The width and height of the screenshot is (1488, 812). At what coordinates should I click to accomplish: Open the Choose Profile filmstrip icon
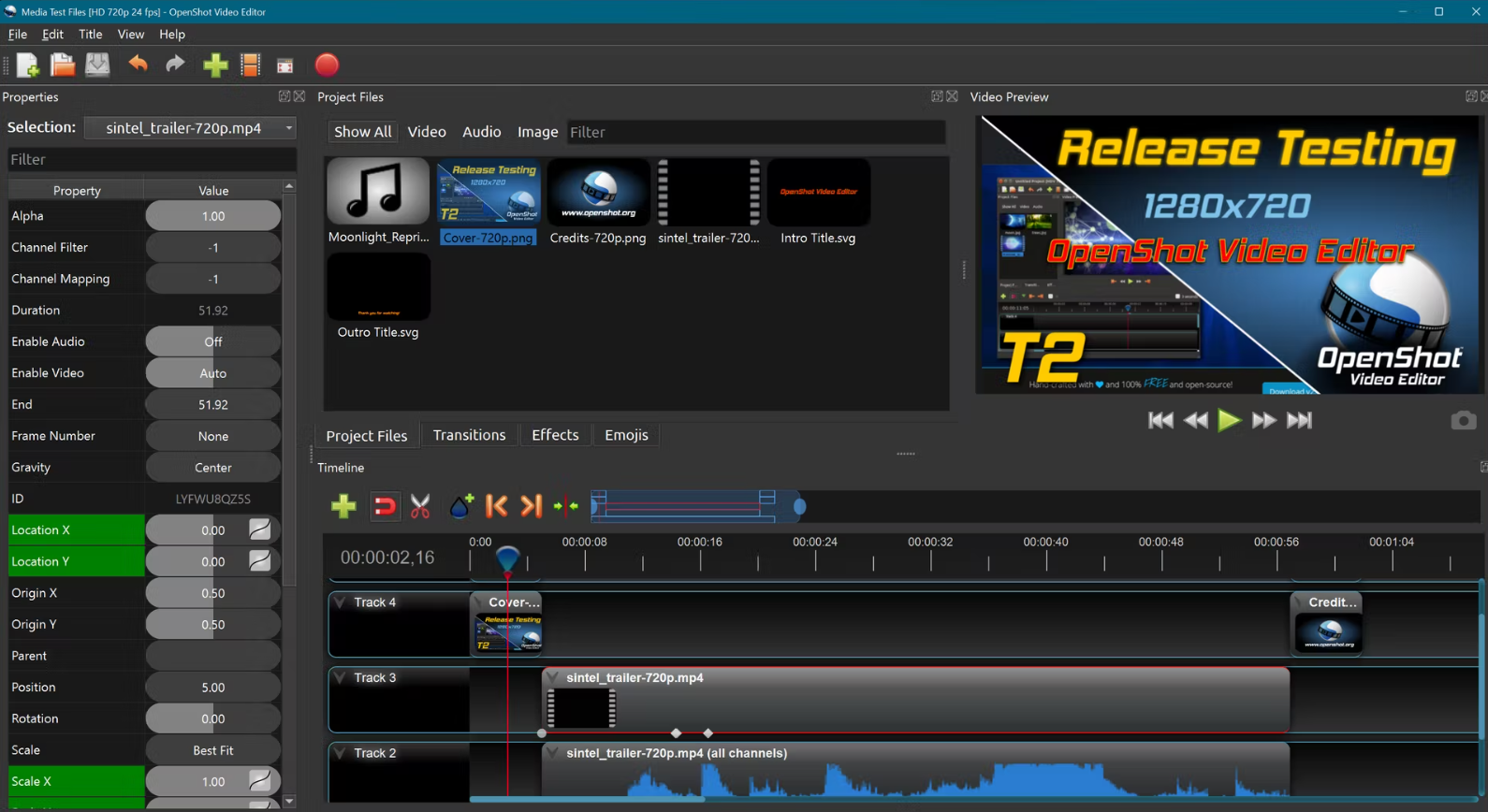250,65
